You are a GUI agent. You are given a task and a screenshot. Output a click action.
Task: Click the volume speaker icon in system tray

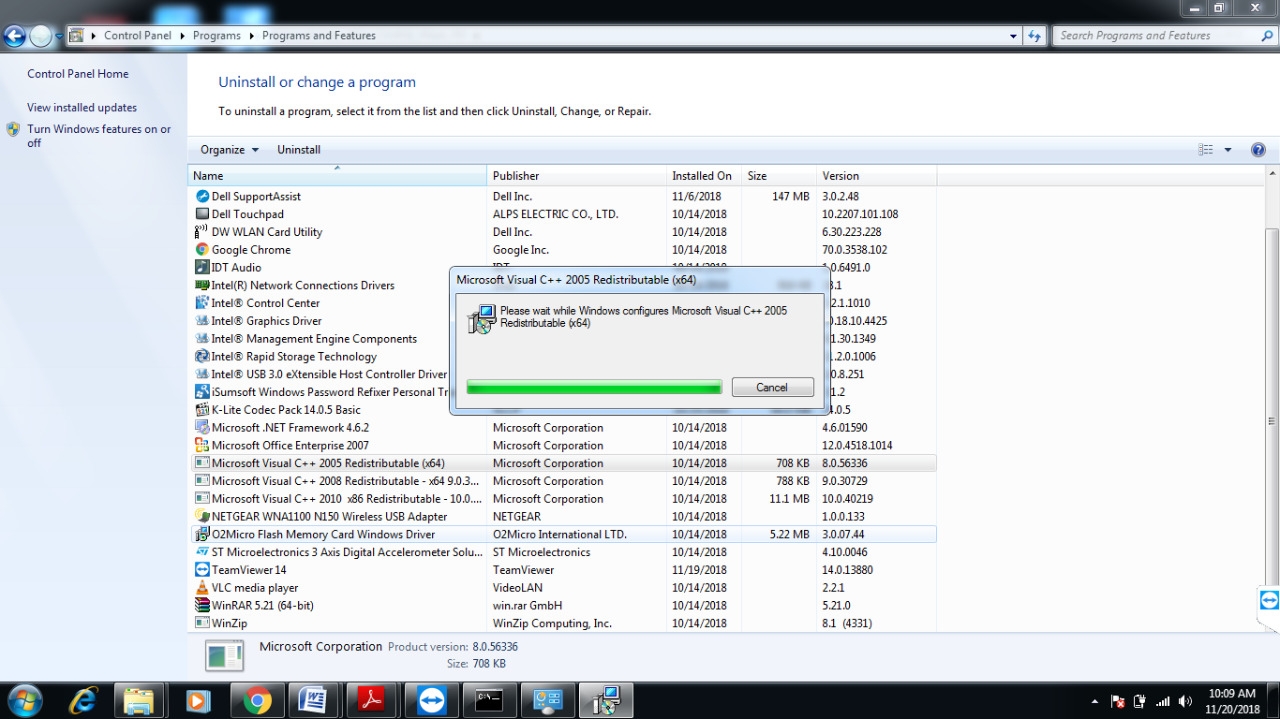(x=1185, y=702)
